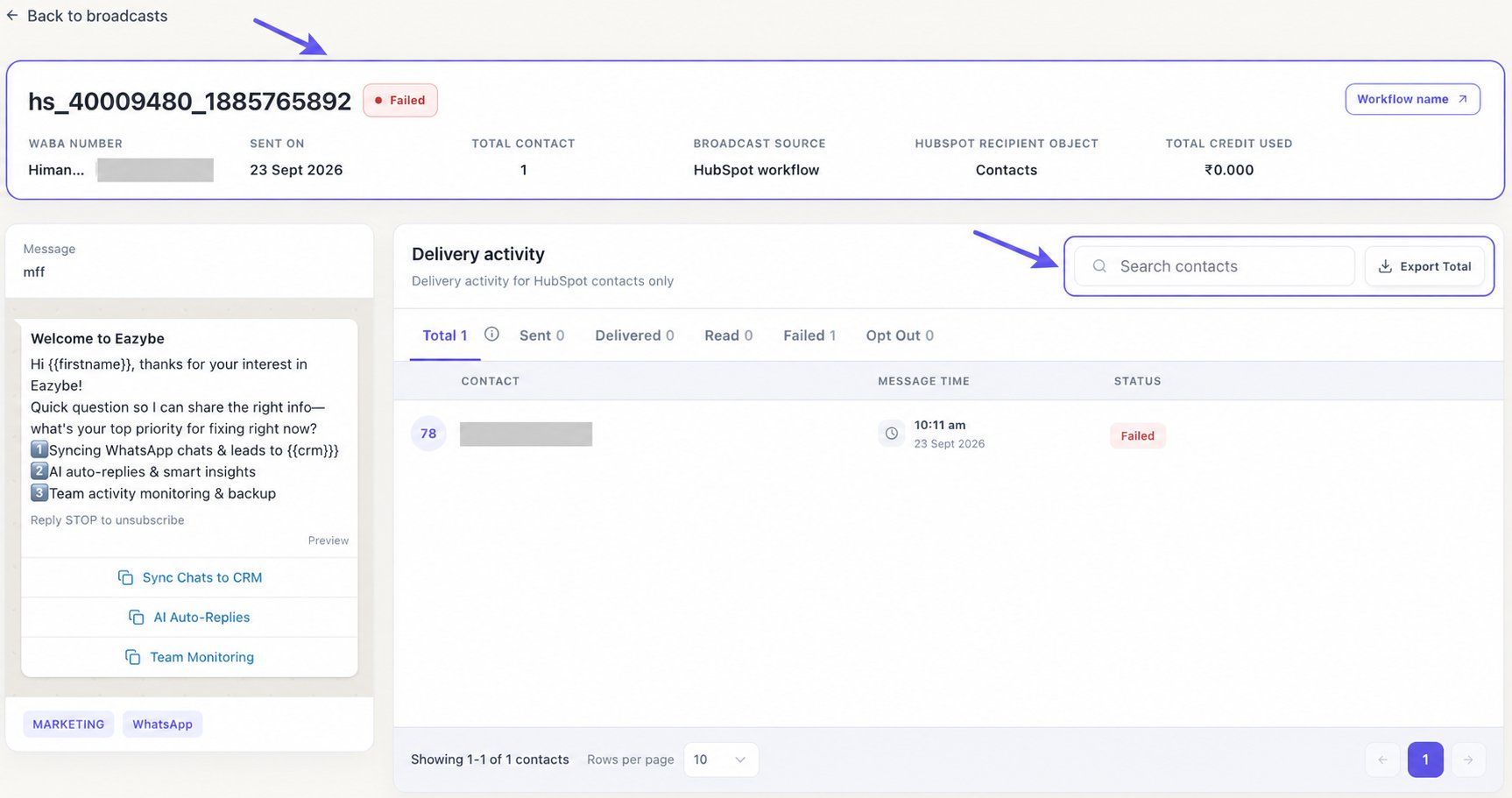
Task: Click the clock icon beside 10:11 am
Action: pyautogui.click(x=891, y=434)
